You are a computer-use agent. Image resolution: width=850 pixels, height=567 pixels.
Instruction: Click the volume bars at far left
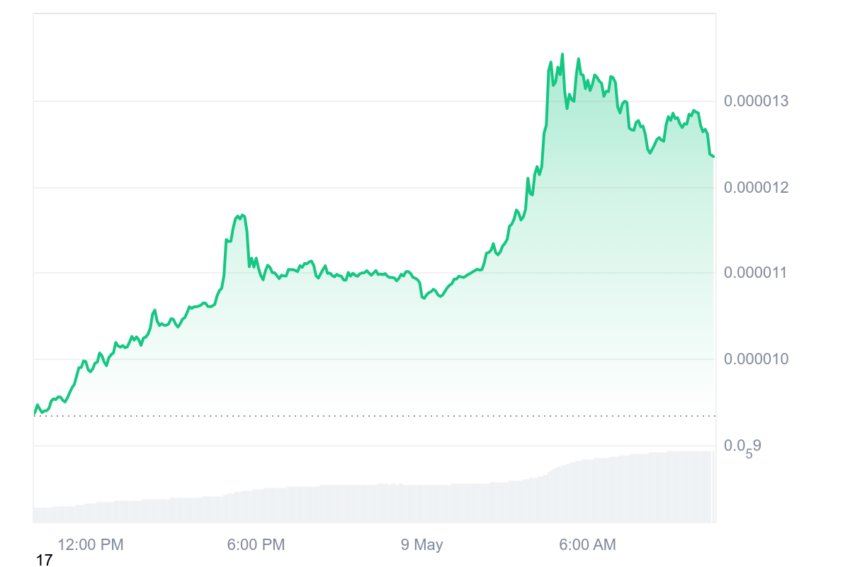43,514
